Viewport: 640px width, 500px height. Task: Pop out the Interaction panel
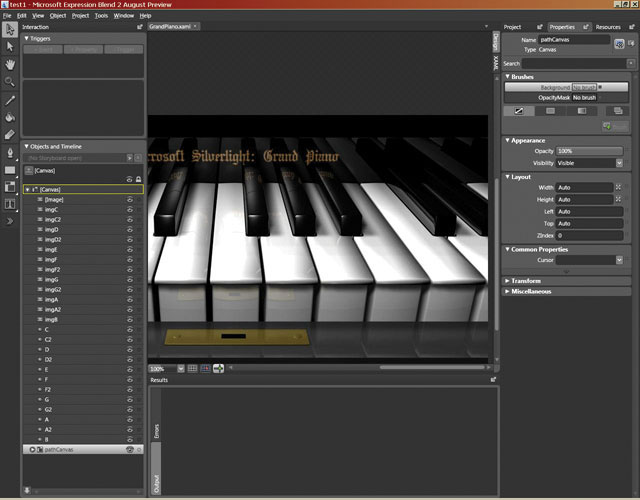pyautogui.click(x=140, y=27)
